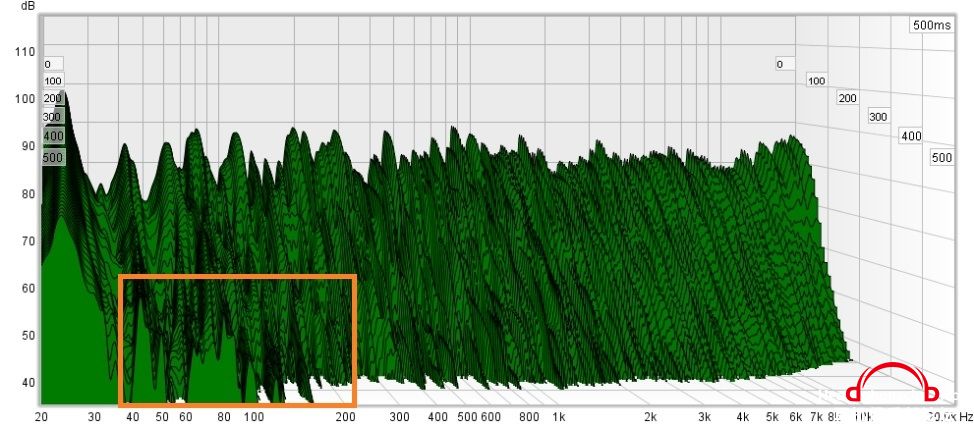Click the left-side 300 time slice label

point(52,117)
